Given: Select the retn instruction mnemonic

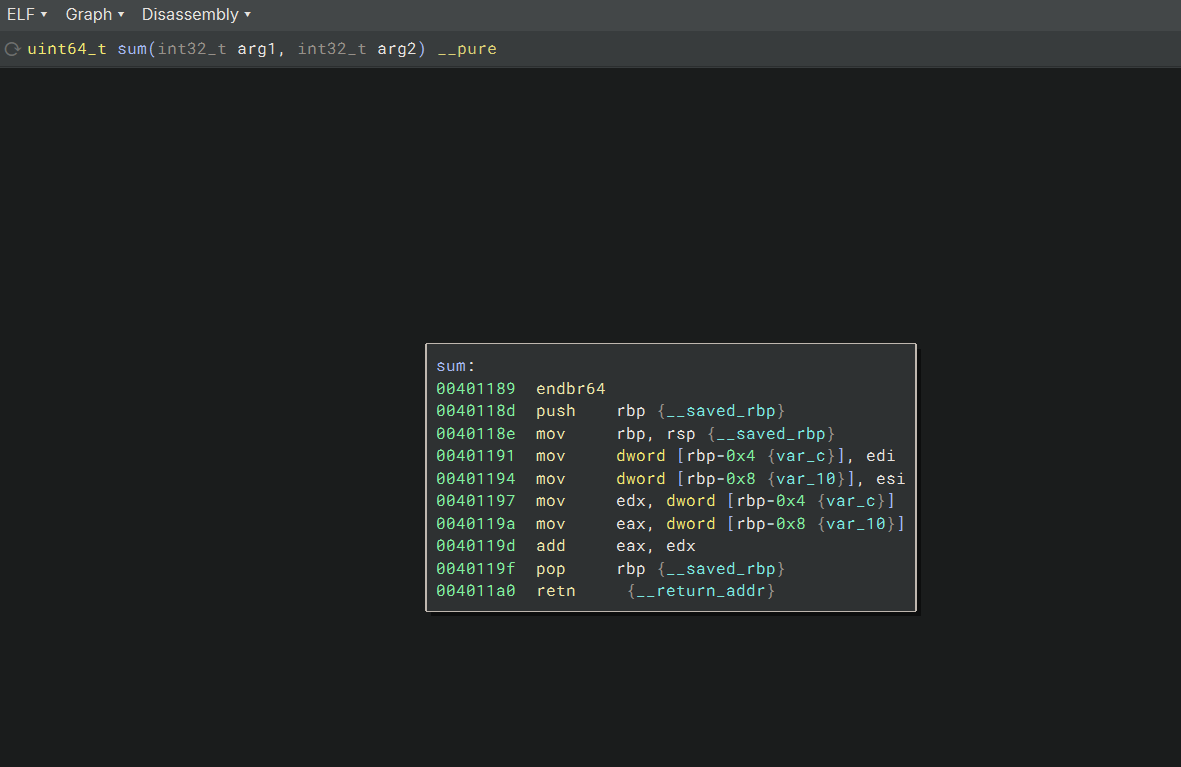Looking at the screenshot, I should click(556, 591).
